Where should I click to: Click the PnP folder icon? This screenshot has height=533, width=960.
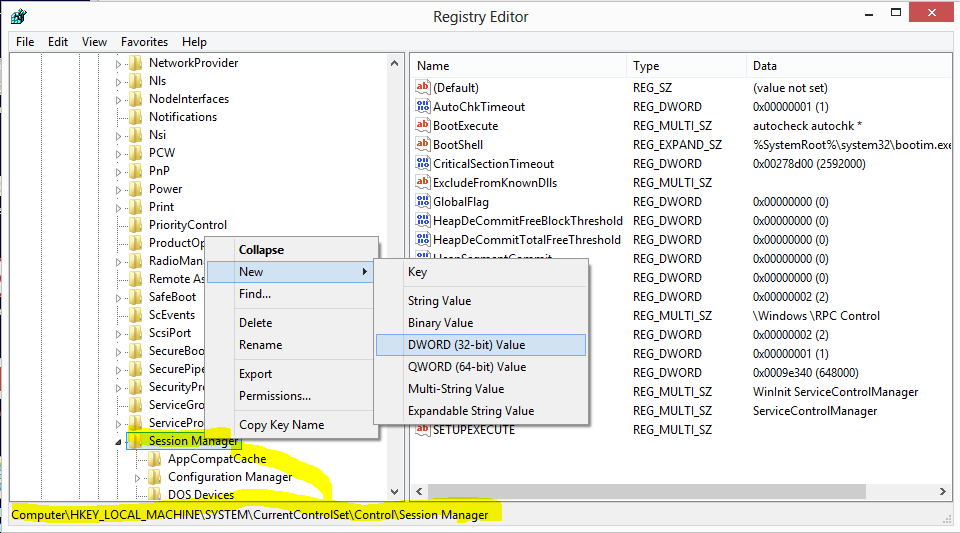[x=135, y=171]
